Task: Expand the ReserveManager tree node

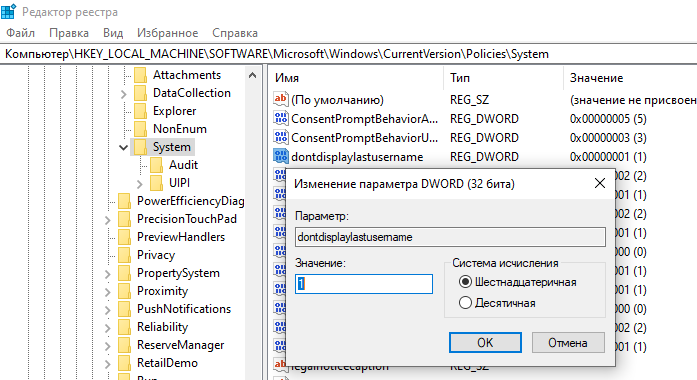Action: click(x=108, y=345)
